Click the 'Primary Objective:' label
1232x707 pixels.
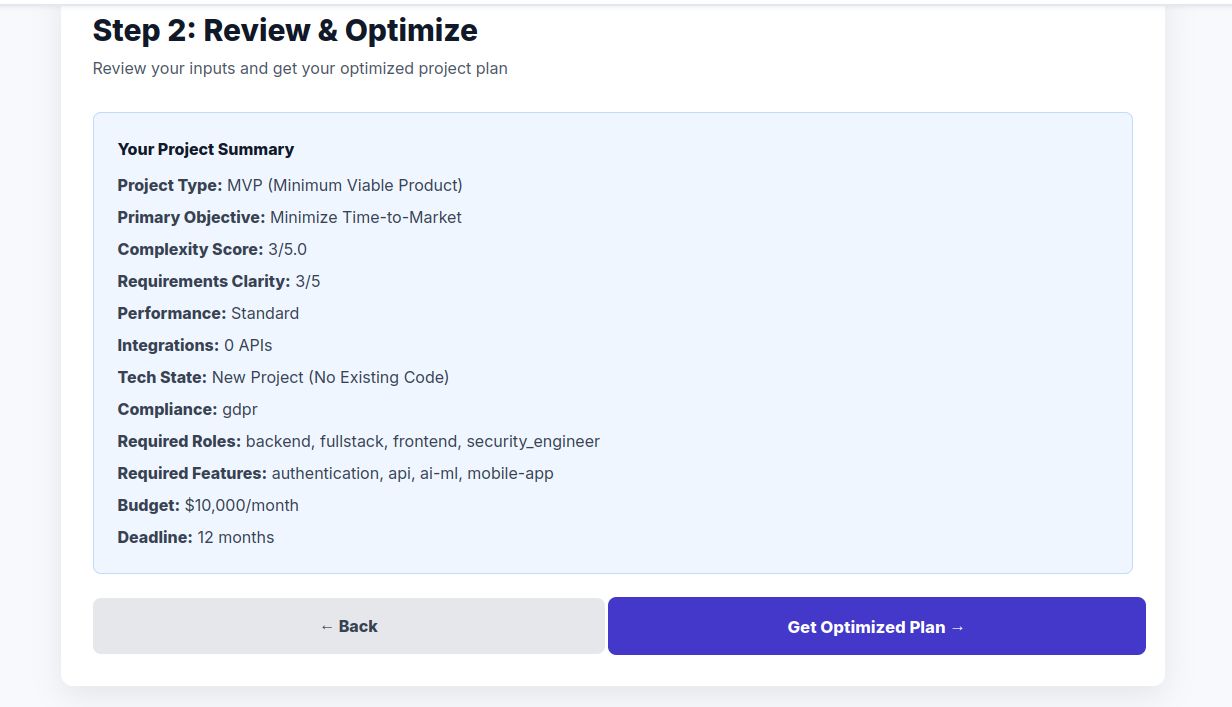[191, 217]
